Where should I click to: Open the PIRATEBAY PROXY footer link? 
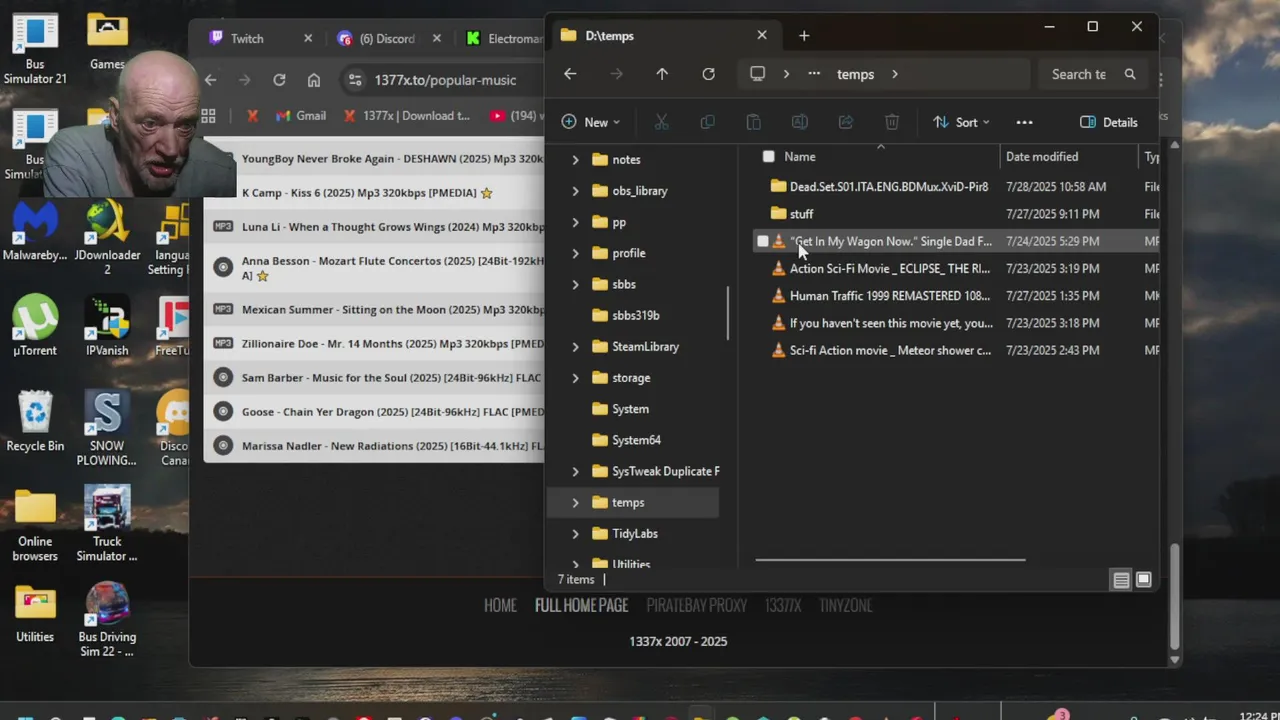[x=696, y=606]
